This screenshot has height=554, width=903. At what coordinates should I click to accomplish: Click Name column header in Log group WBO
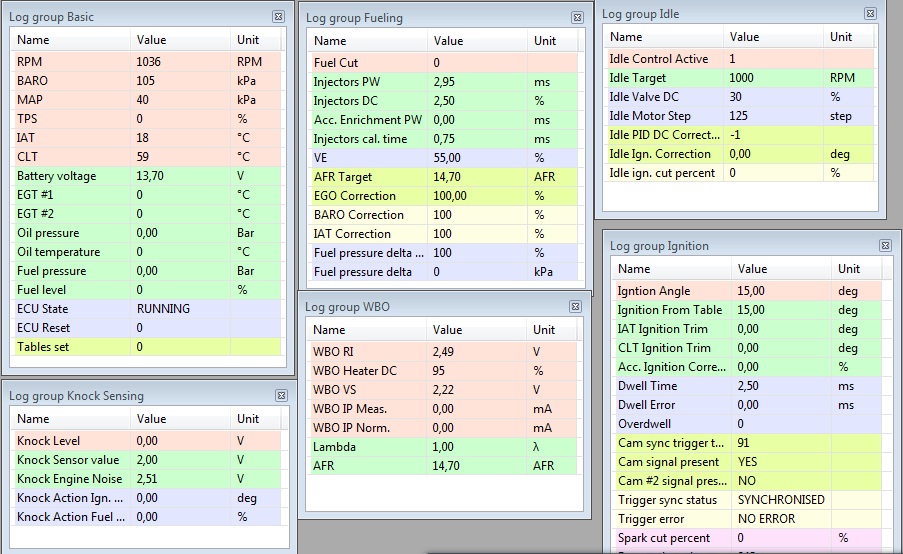click(x=366, y=329)
